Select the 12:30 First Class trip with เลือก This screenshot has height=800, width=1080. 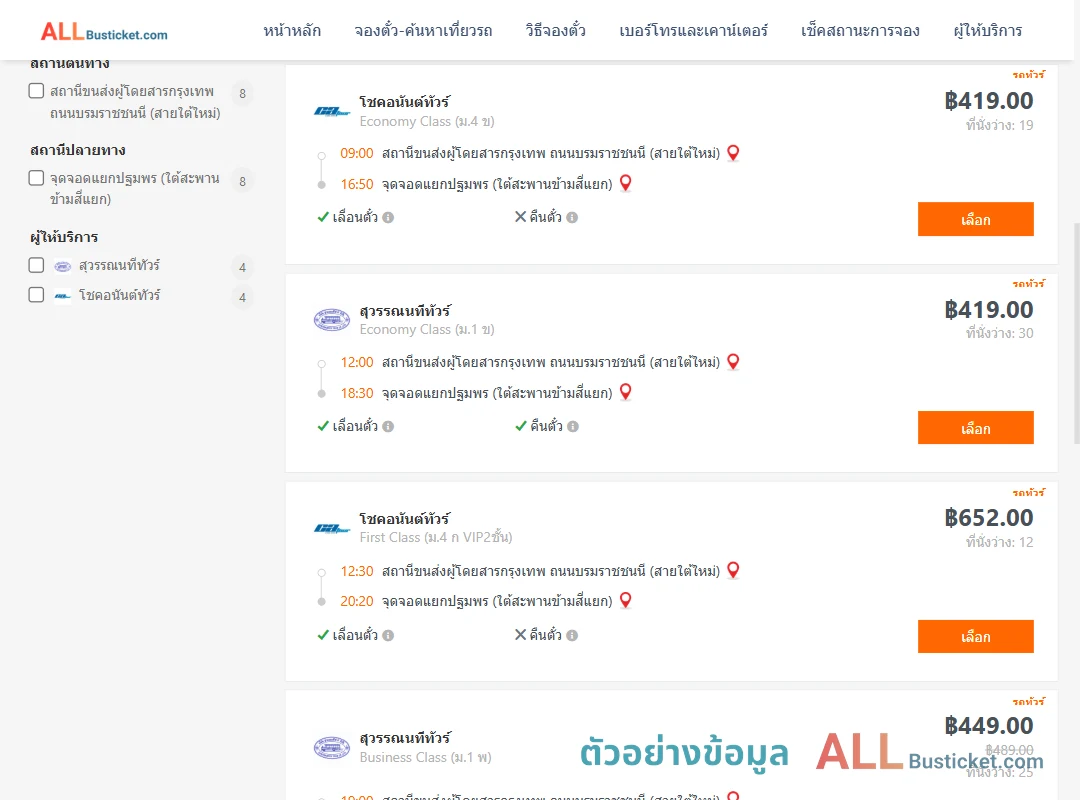pos(975,636)
